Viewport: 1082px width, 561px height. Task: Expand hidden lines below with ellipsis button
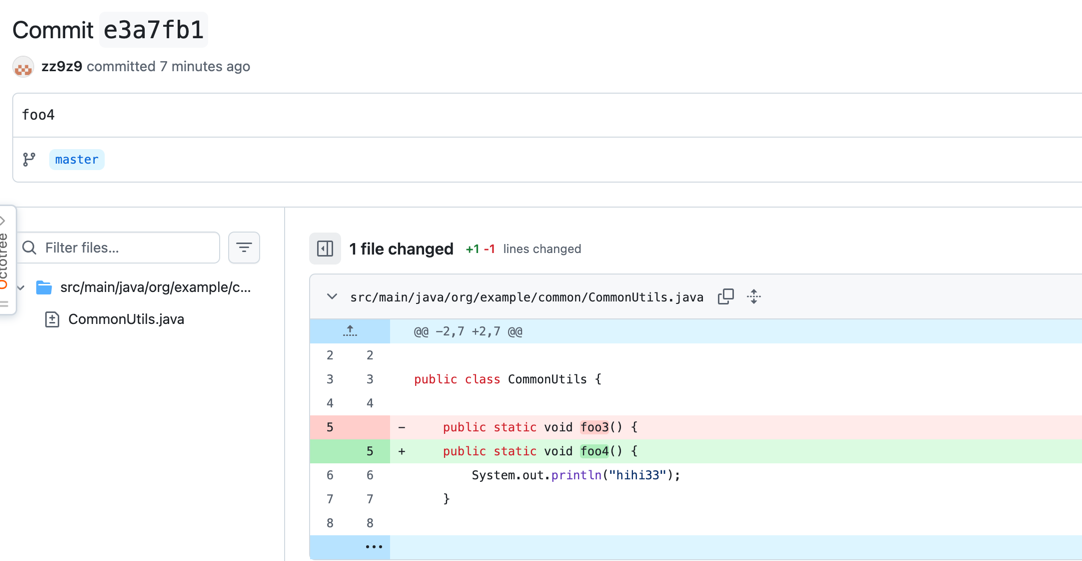(373, 547)
